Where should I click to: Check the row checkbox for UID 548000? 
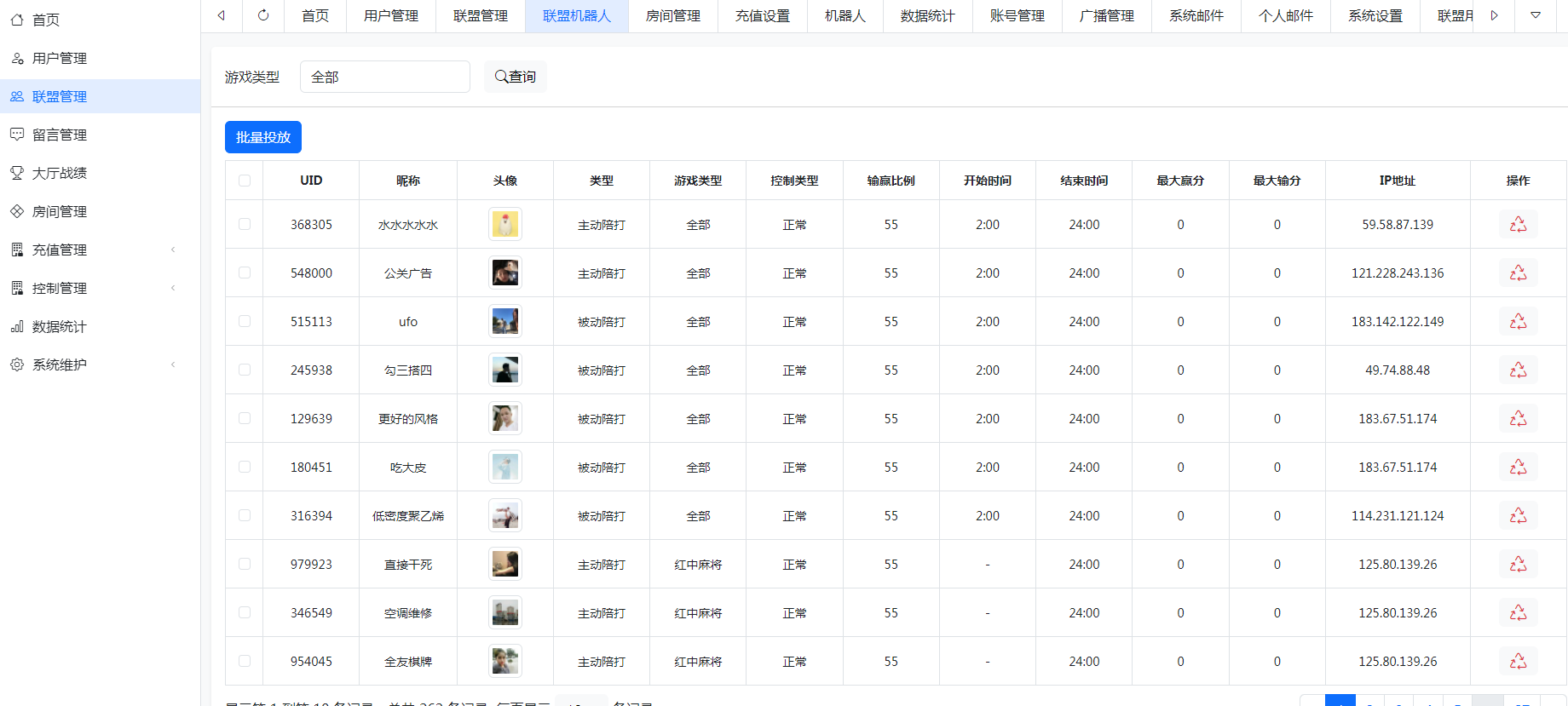(x=245, y=273)
